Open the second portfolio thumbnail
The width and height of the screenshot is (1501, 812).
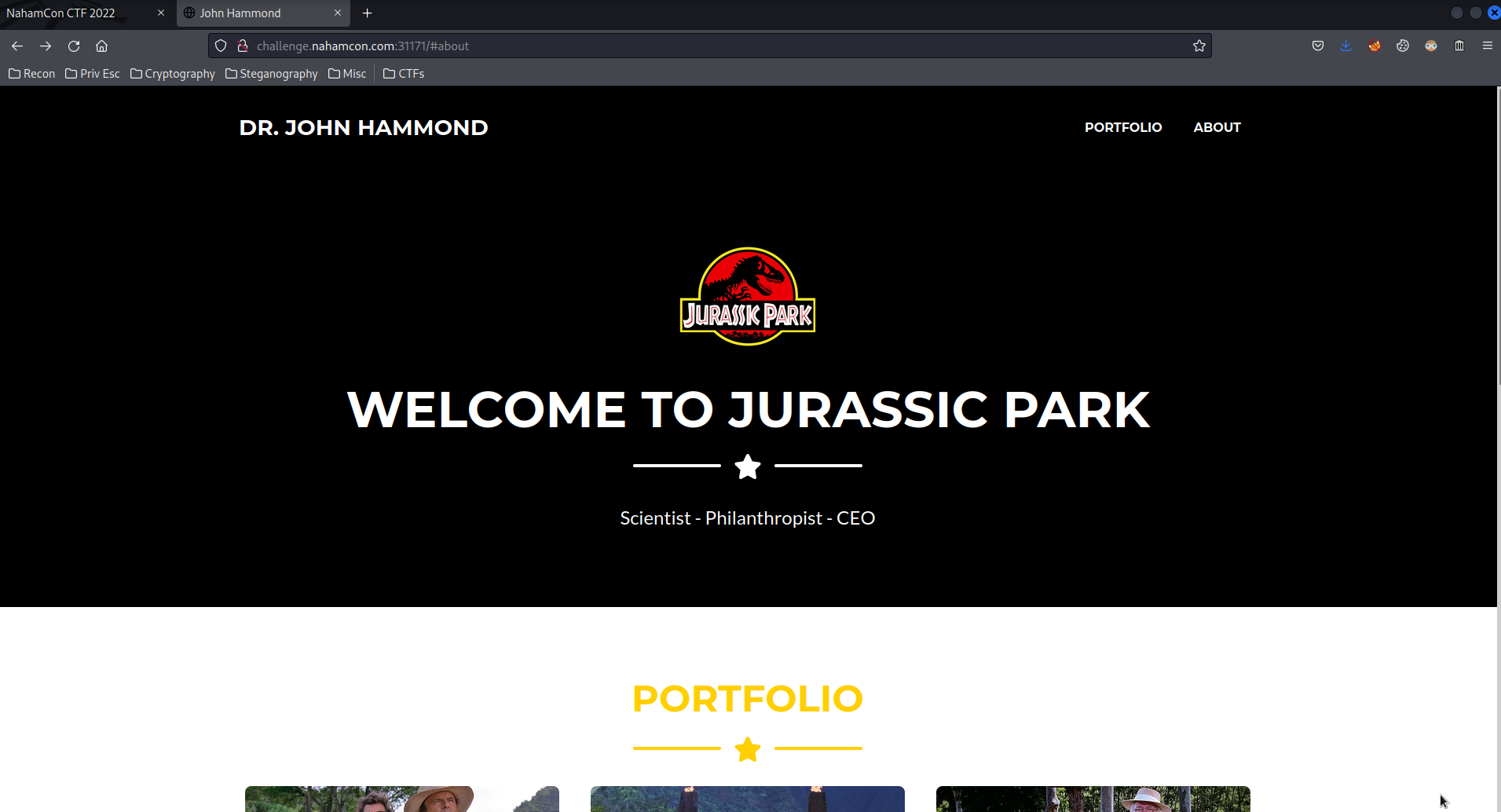(x=748, y=799)
